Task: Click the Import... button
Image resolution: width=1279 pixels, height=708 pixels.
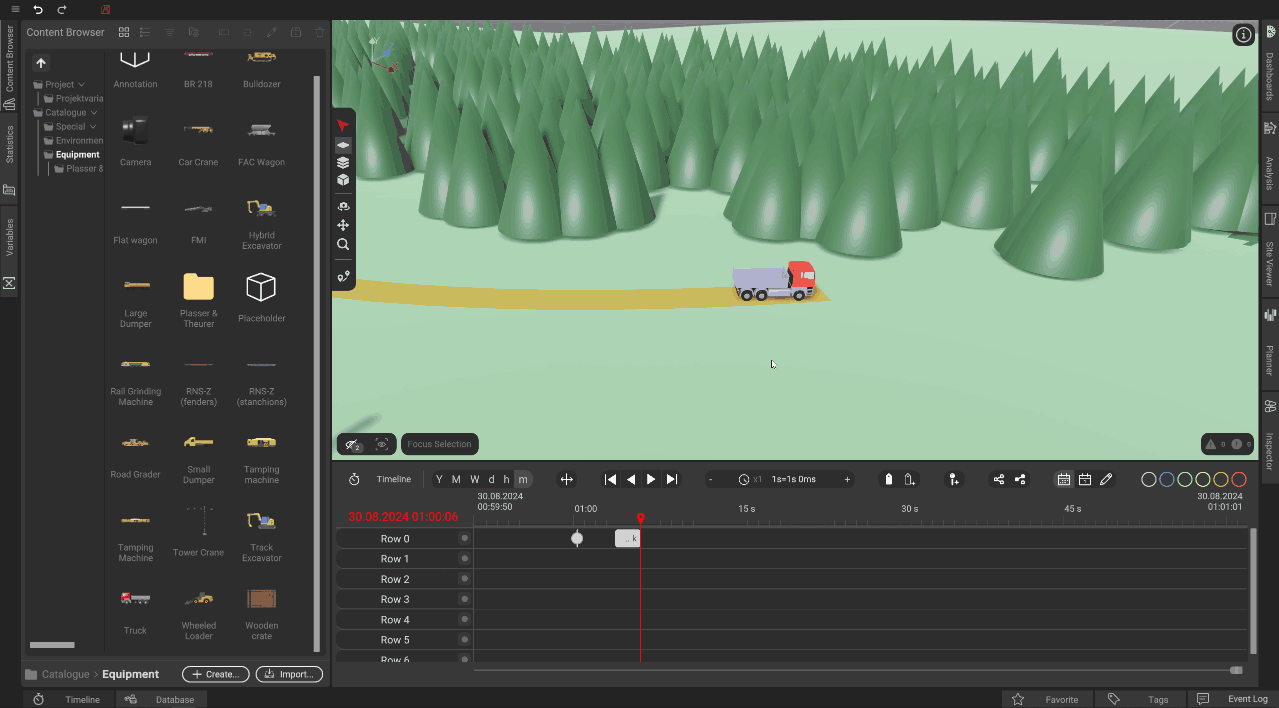Action: pyautogui.click(x=289, y=674)
